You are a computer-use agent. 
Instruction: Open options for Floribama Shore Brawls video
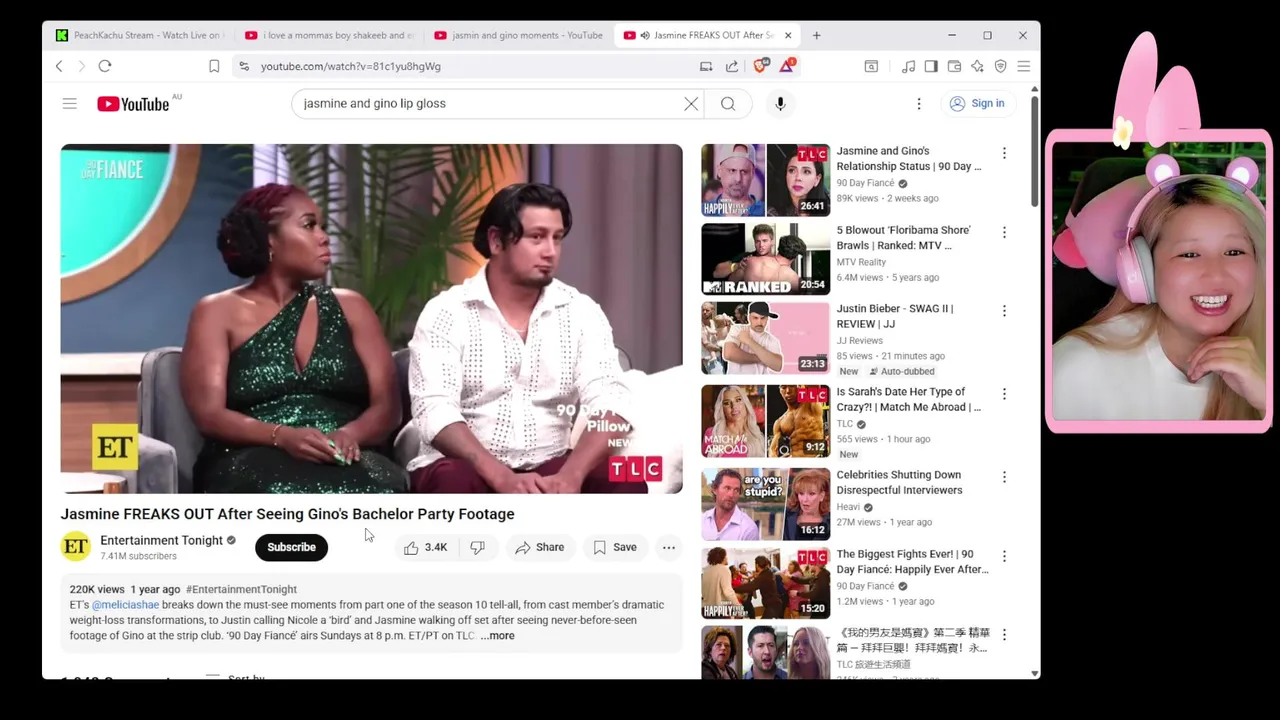[x=1004, y=232]
